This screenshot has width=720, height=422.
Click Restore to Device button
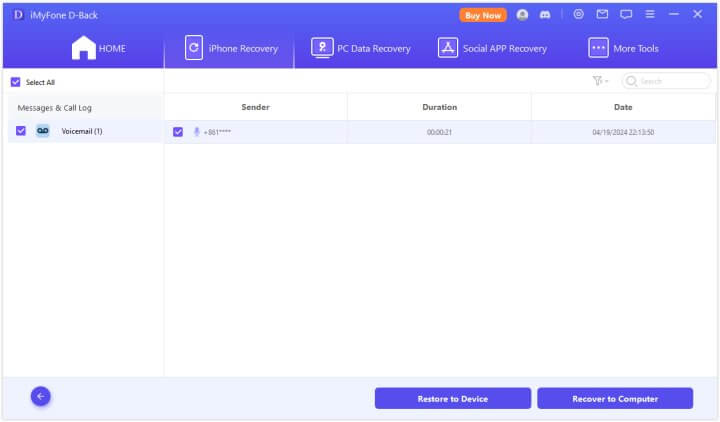[x=453, y=399]
